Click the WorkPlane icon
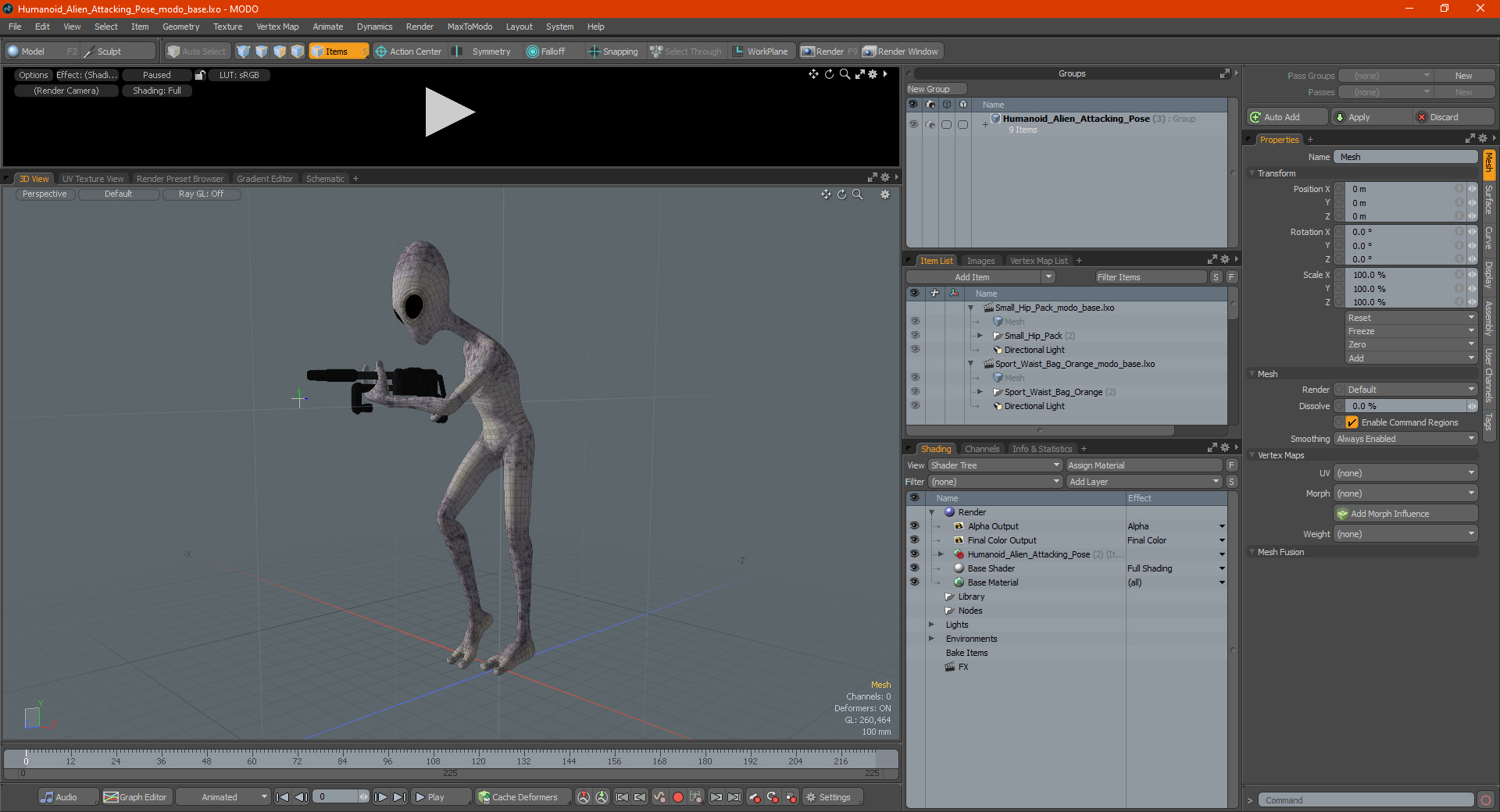 737,52
